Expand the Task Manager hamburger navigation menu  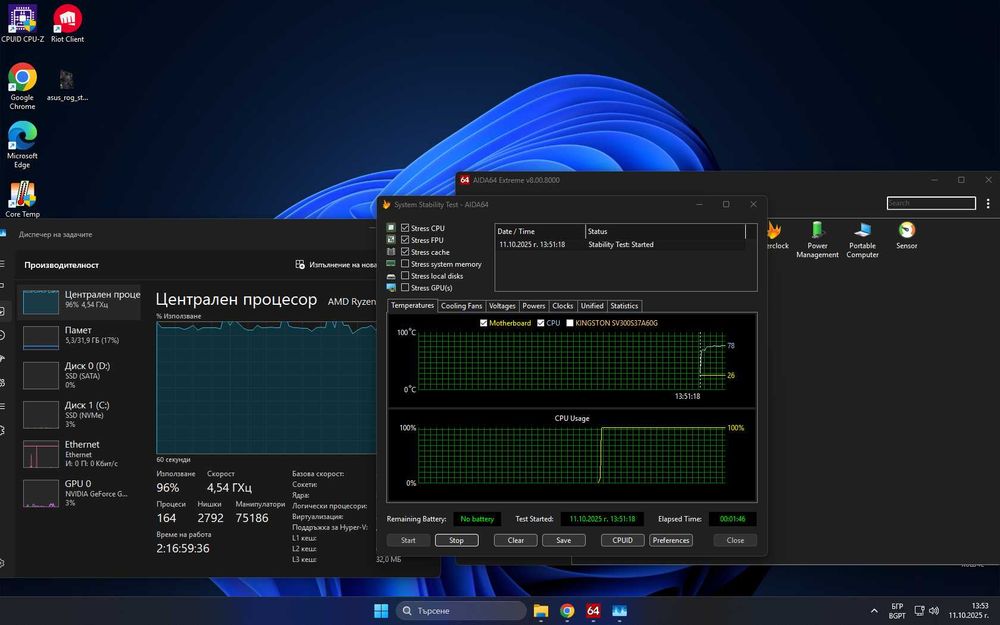(x=4, y=264)
